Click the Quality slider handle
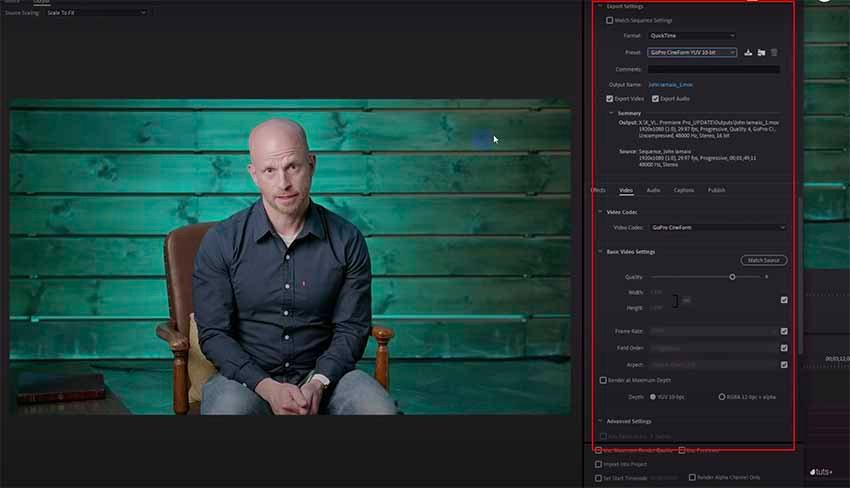The height and width of the screenshot is (488, 850). point(732,276)
